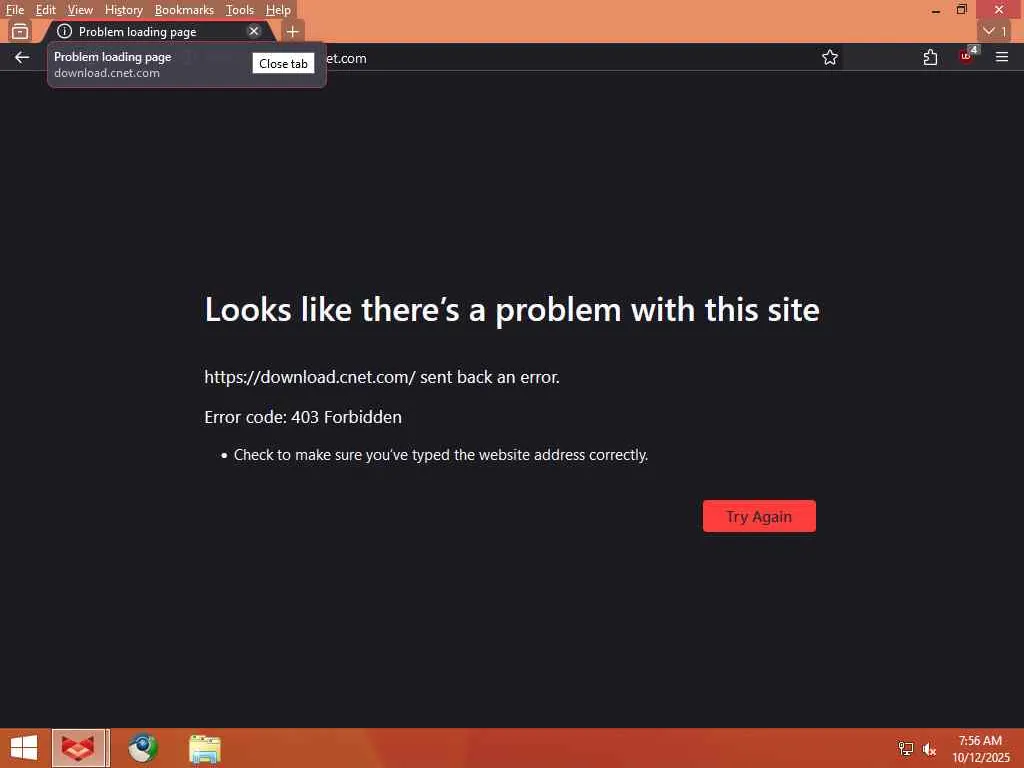Click the Try Again button

coord(759,516)
